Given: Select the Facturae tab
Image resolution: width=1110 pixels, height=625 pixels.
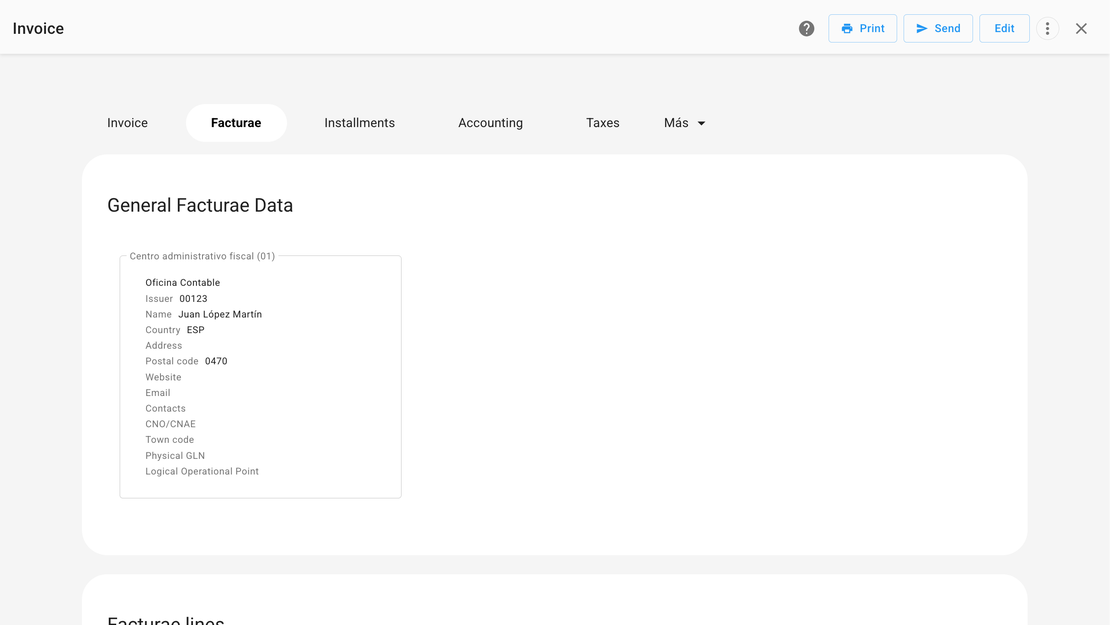Looking at the screenshot, I should click(x=236, y=123).
